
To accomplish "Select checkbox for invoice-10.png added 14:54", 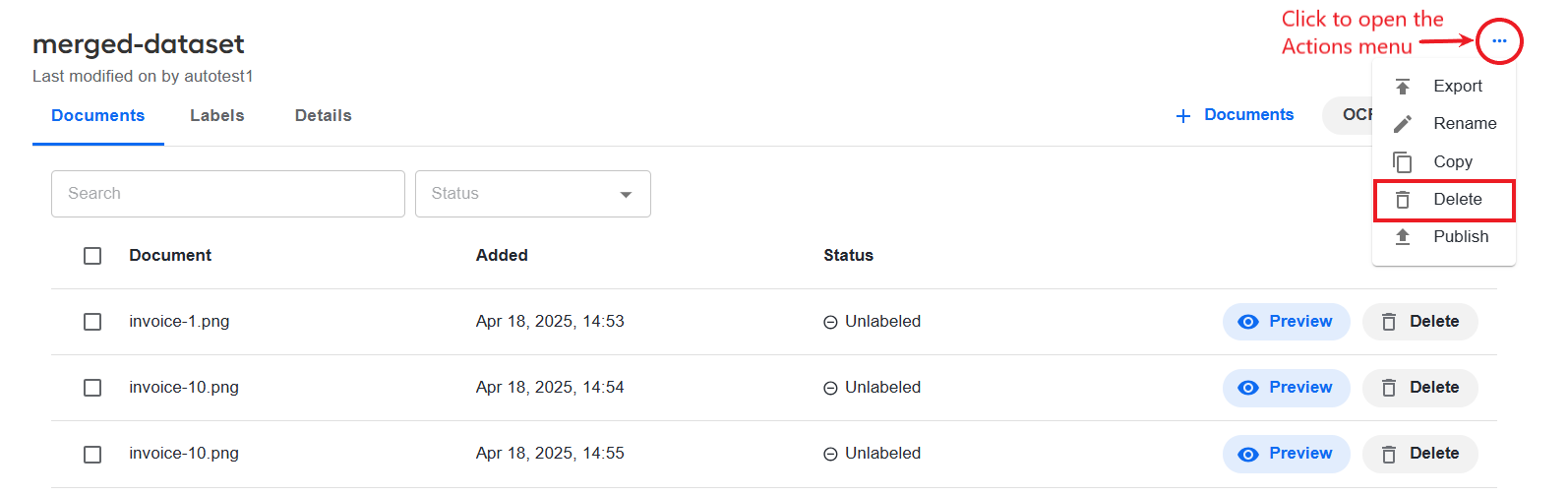I will point(92,388).
